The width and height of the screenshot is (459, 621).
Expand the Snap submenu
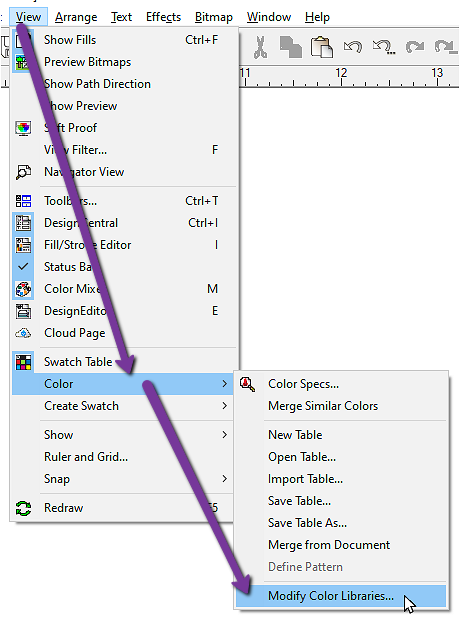coord(124,479)
